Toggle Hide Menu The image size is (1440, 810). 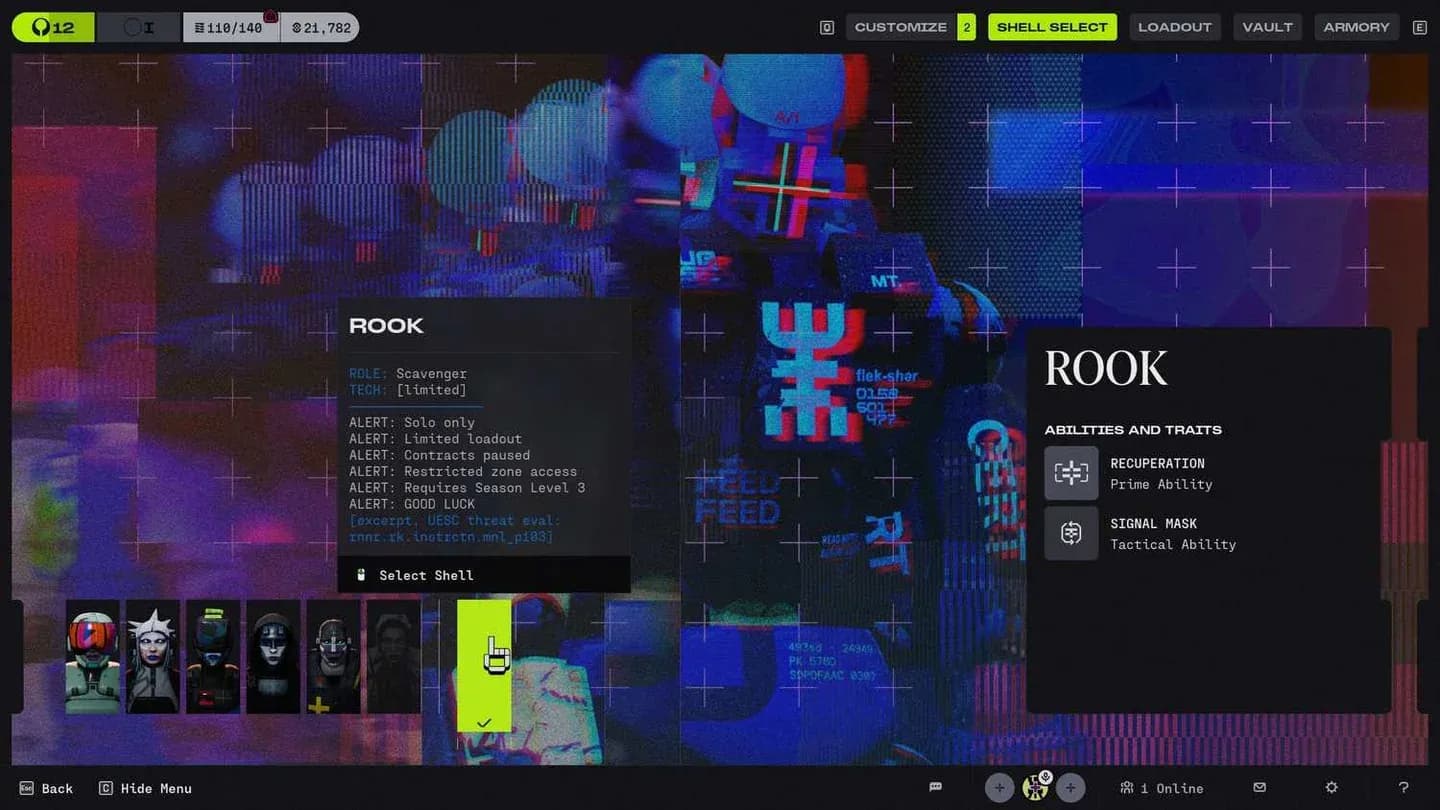point(145,788)
